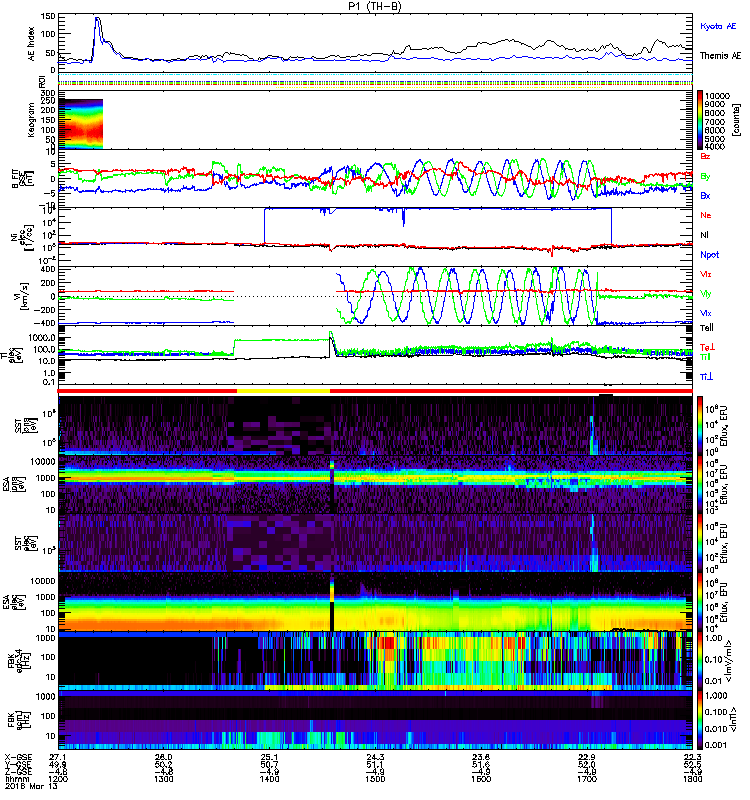The width and height of the screenshot is (750, 800).
Task: Click the "hhmm" axis row label
Action: [x=17, y=779]
